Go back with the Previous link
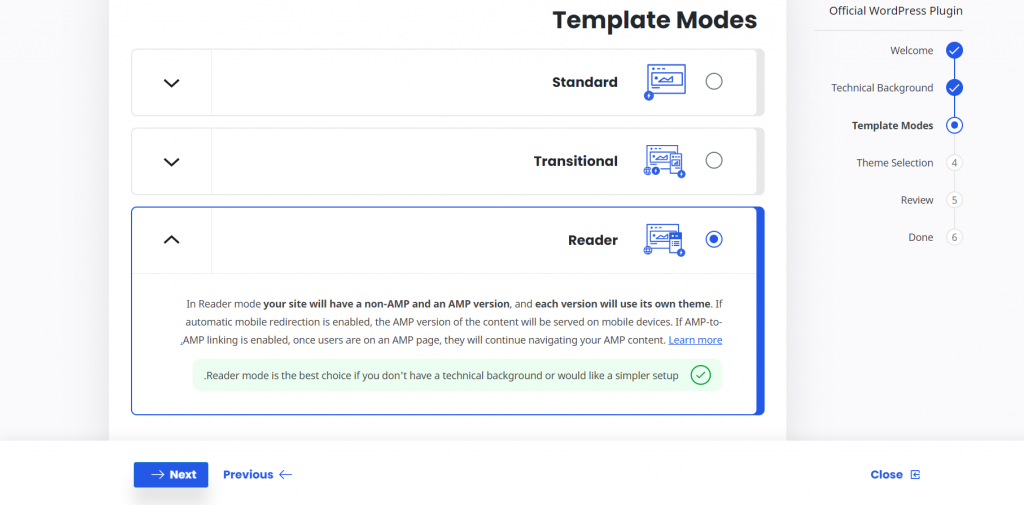Viewport: 1024px width, 505px height. [257, 474]
